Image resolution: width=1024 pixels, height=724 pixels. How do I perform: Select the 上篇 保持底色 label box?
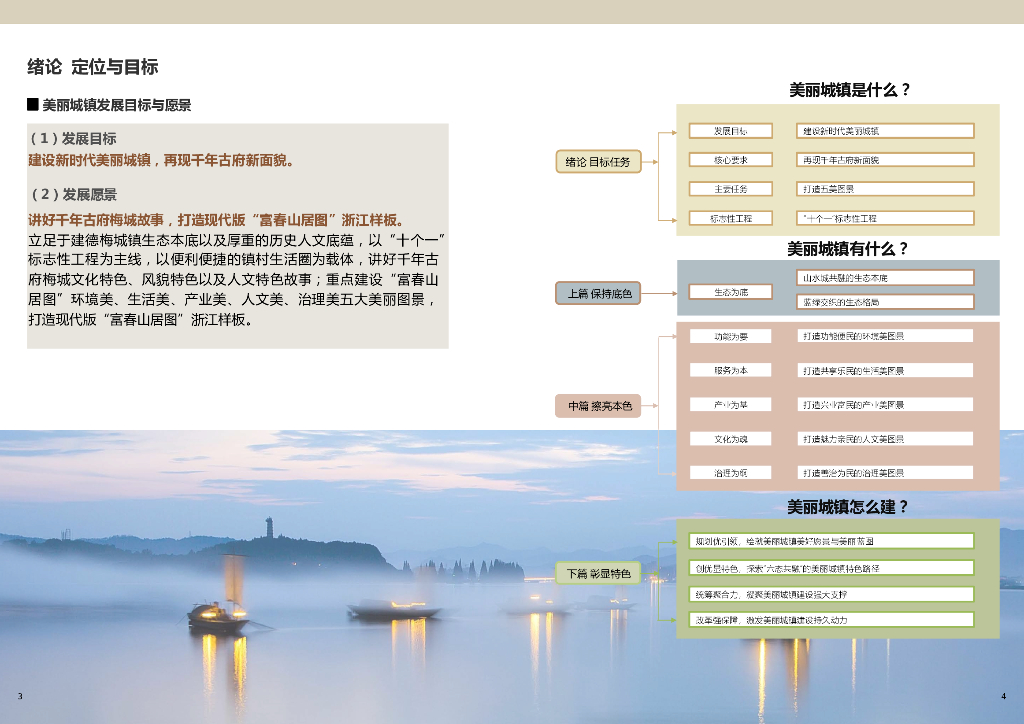[x=598, y=293]
